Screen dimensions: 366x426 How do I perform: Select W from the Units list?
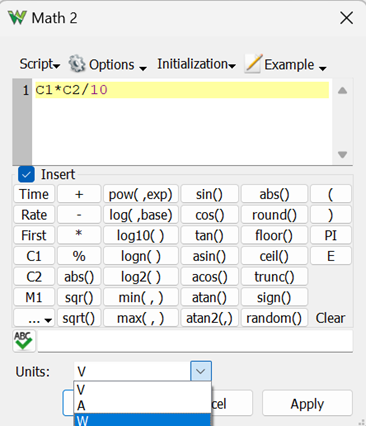[142, 420]
